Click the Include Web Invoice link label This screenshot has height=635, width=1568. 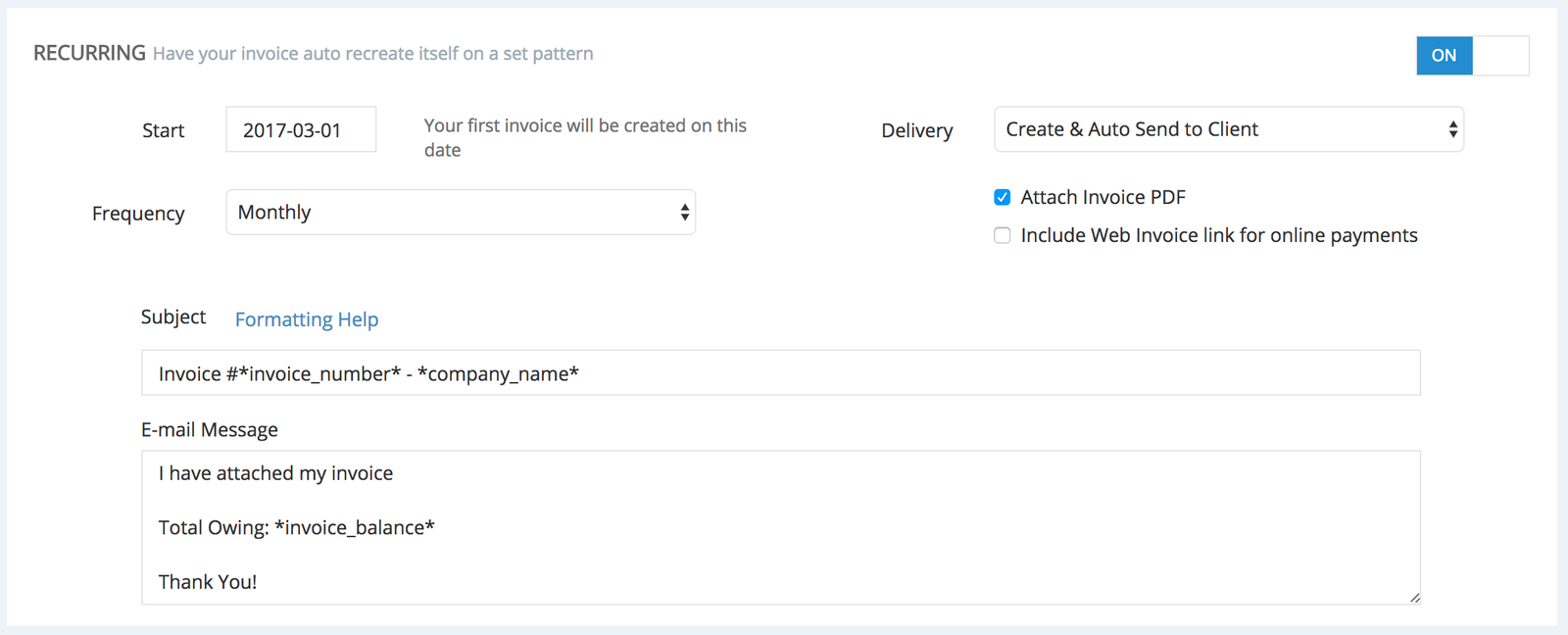pos(1218,235)
